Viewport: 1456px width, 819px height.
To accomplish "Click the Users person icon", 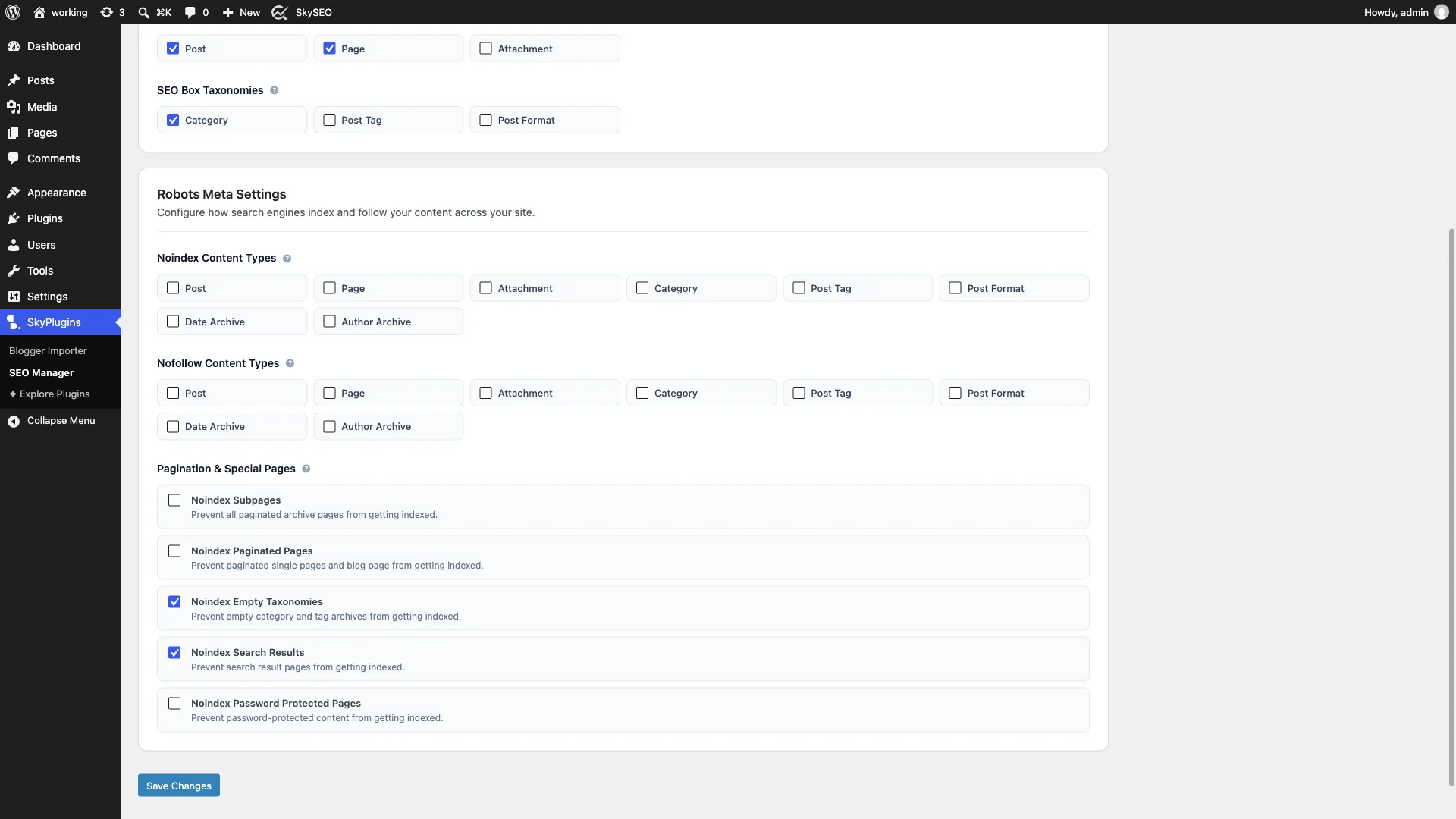I will (14, 245).
